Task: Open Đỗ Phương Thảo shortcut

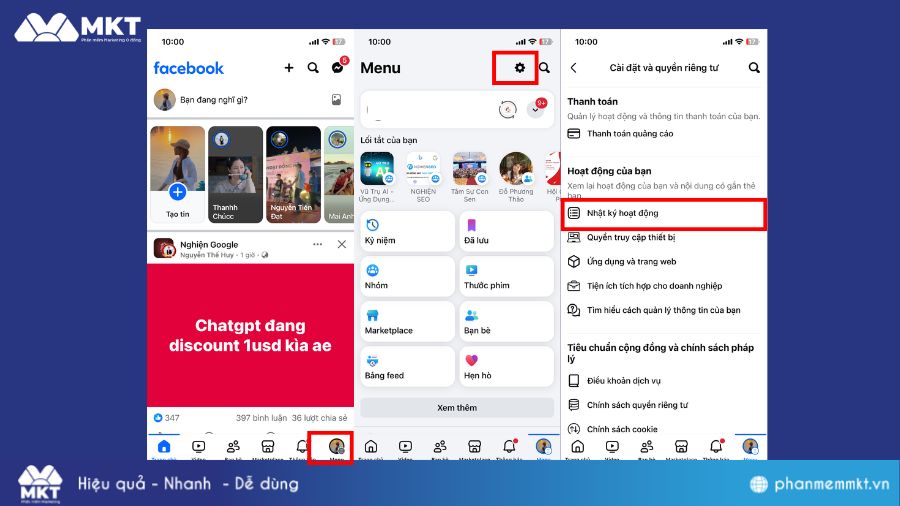Action: click(515, 177)
